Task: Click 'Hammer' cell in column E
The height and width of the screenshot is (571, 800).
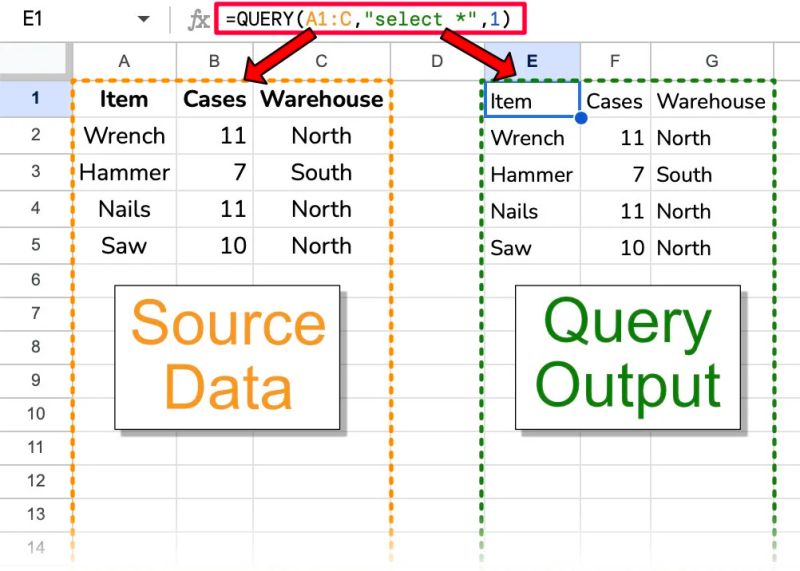Action: [532, 175]
